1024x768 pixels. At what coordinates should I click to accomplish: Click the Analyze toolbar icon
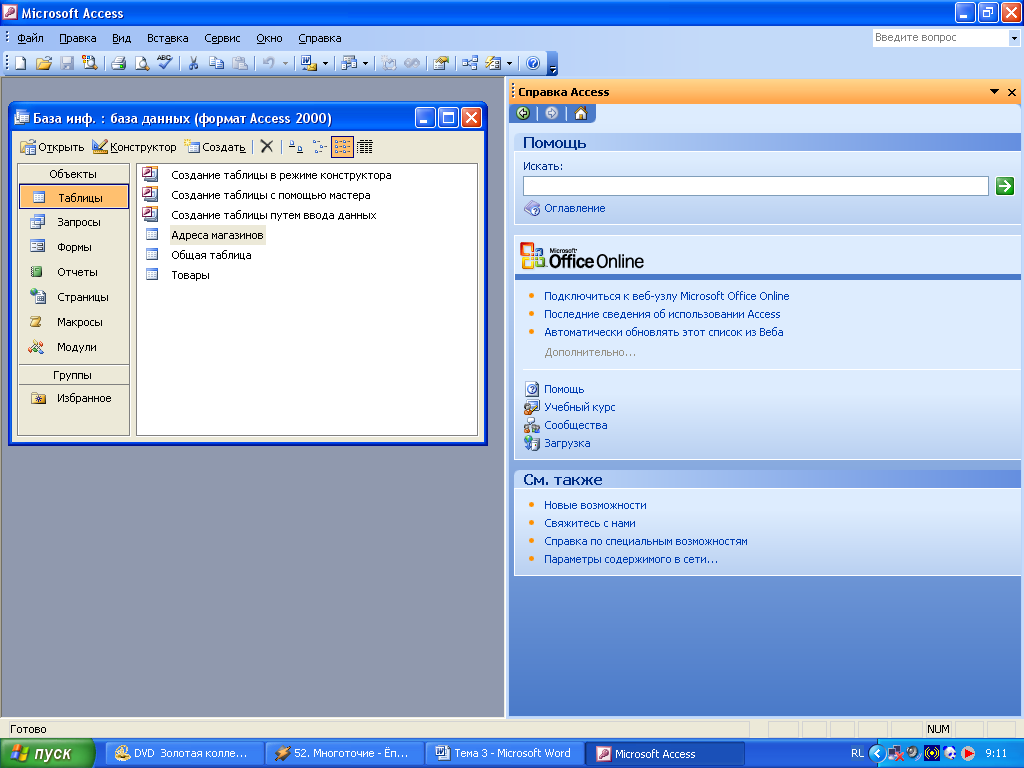[350, 63]
